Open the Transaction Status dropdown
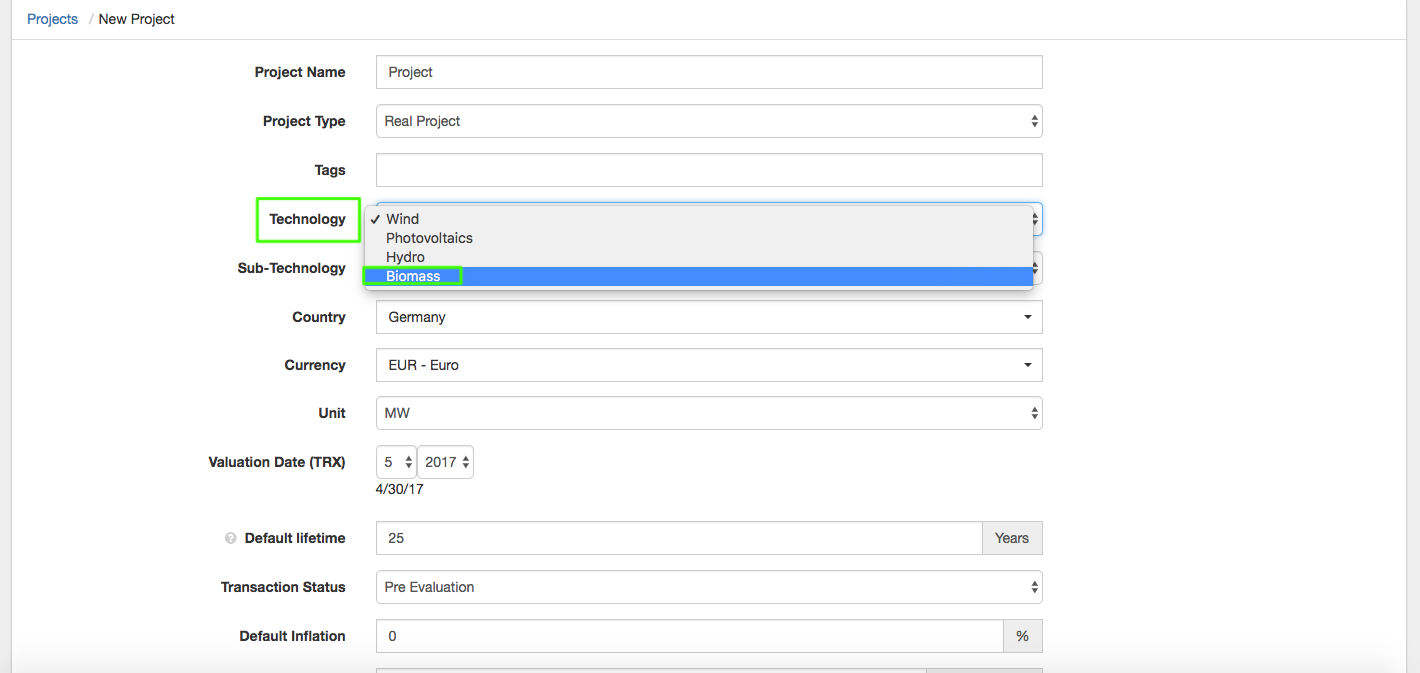This screenshot has width=1420, height=673. [708, 587]
